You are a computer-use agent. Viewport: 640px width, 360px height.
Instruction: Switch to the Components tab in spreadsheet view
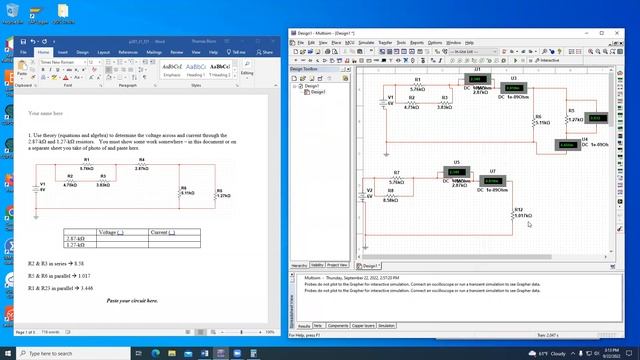coord(338,326)
